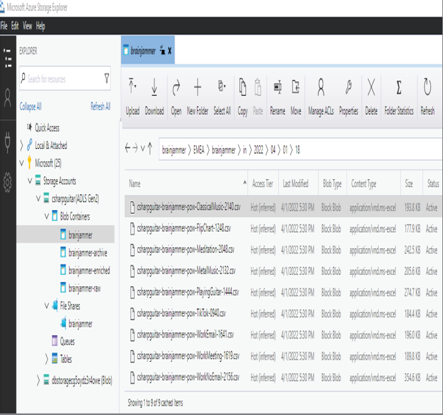
Task: Open the Edit menu
Action: [15, 26]
